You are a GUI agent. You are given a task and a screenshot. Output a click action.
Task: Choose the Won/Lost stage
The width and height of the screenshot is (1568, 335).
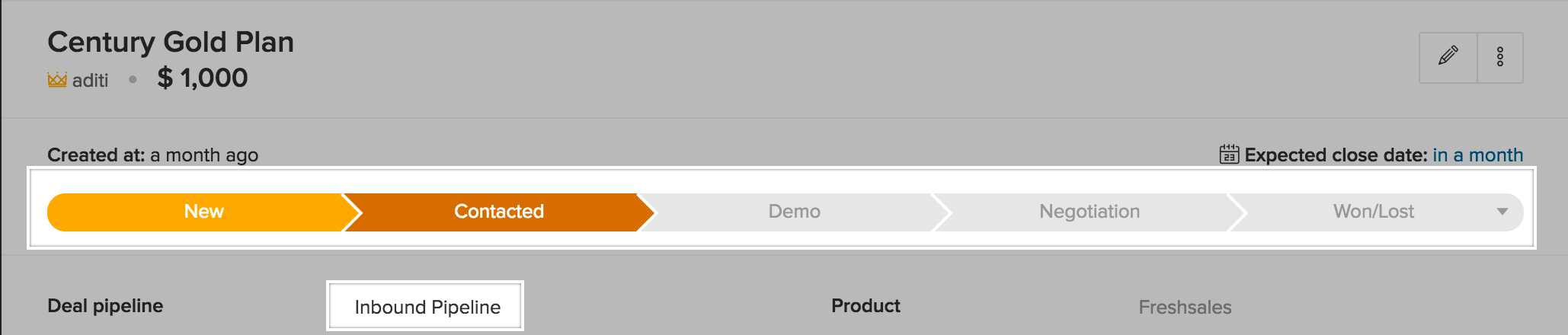1373,212
